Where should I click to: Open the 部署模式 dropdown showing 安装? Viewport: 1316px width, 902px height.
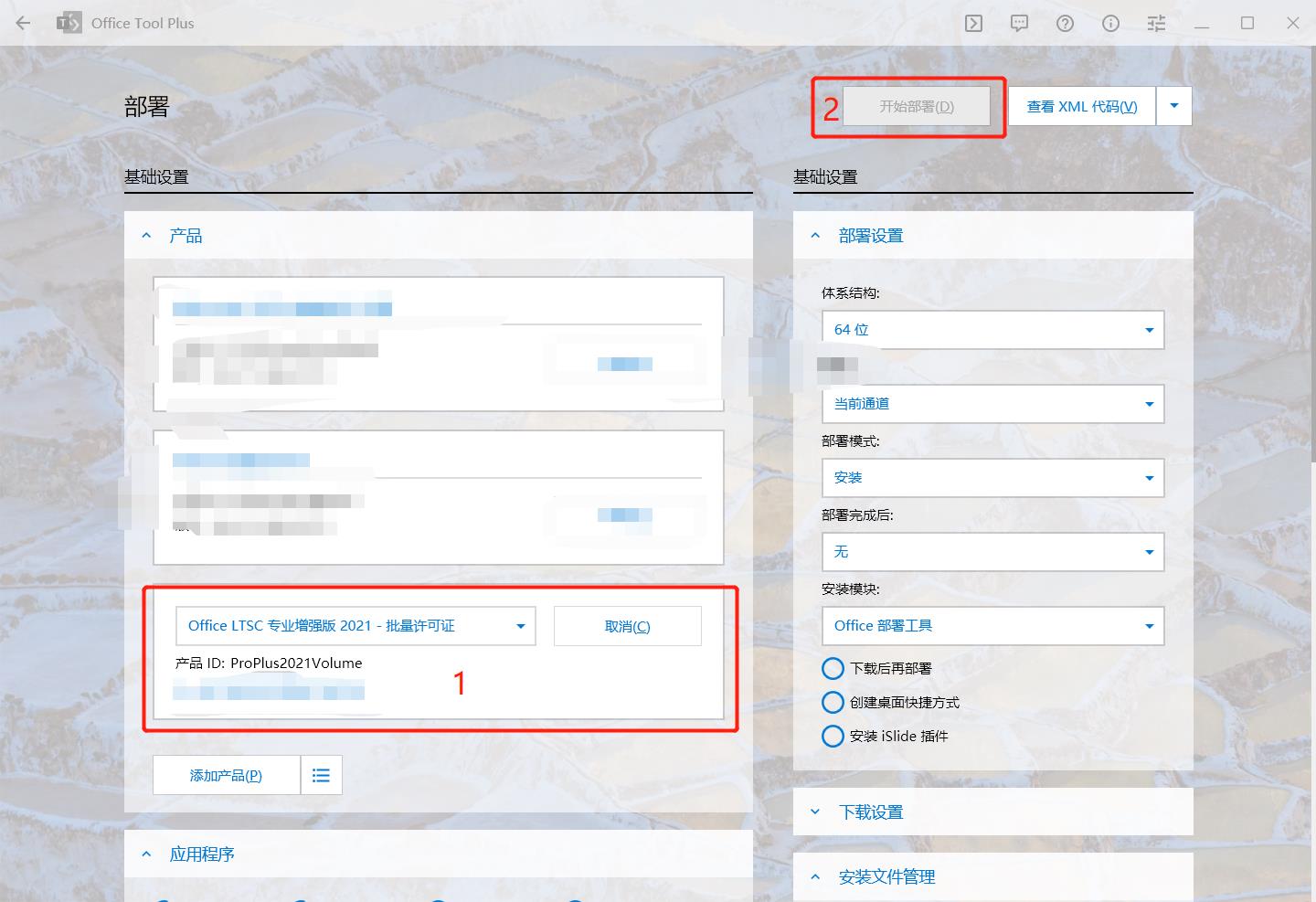[992, 478]
